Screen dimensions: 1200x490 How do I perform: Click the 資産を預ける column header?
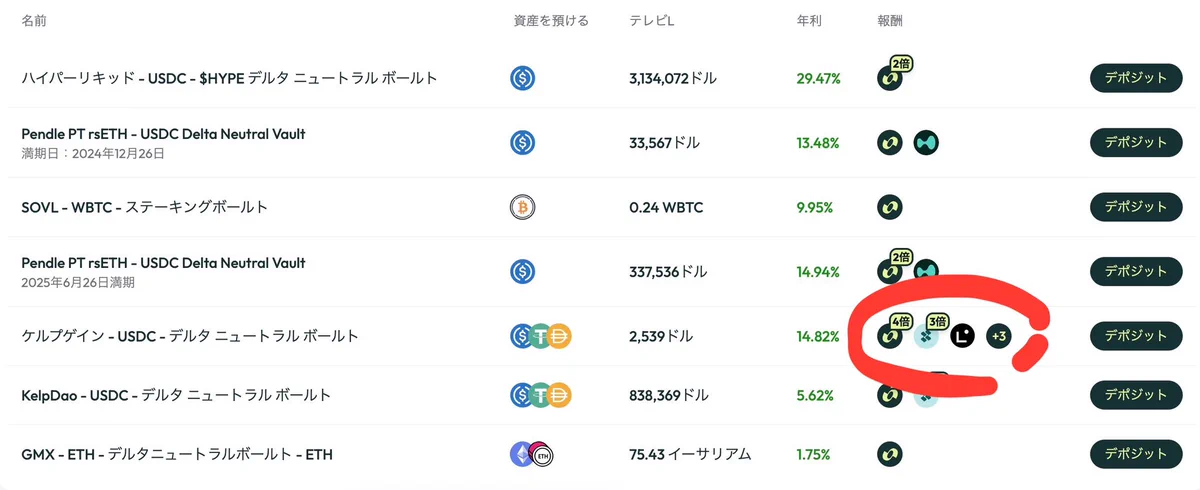point(550,20)
